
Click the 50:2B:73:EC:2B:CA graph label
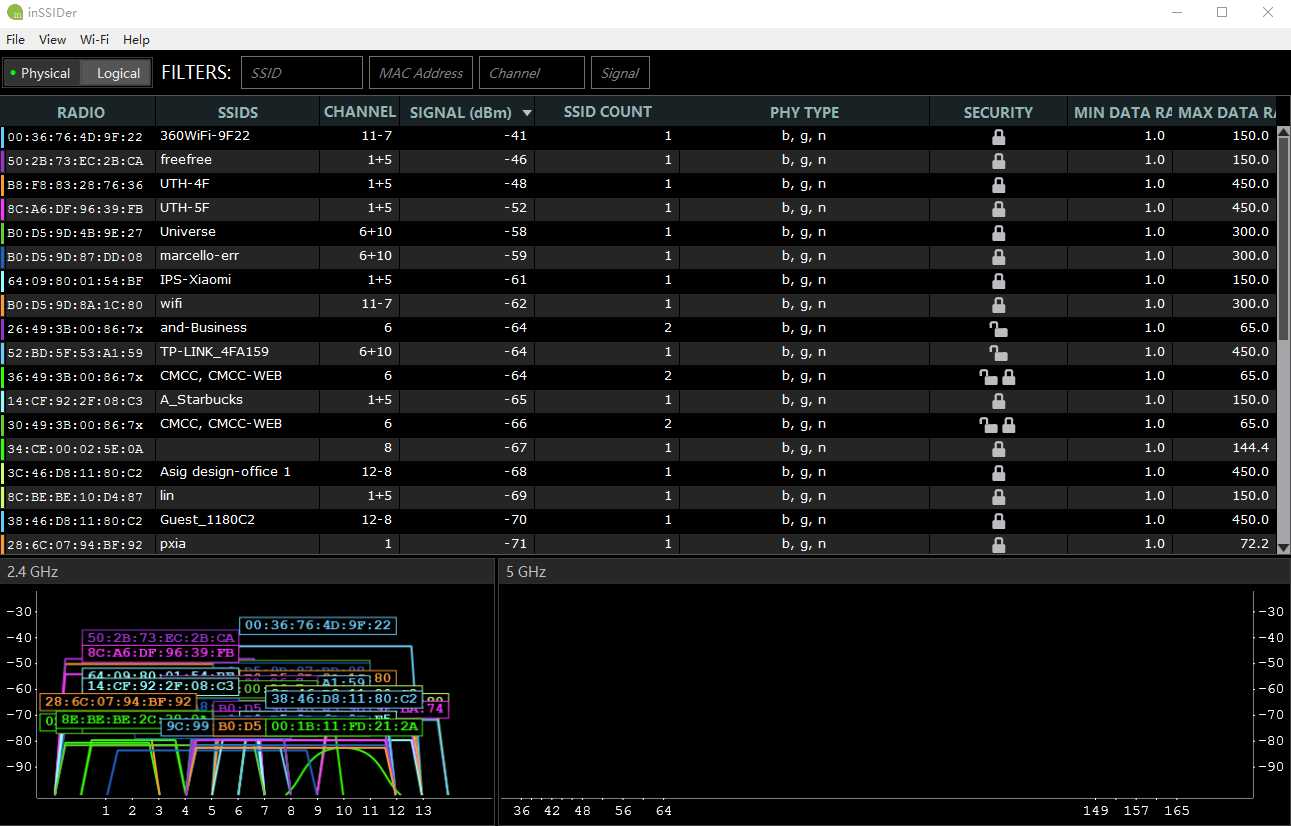(161, 638)
